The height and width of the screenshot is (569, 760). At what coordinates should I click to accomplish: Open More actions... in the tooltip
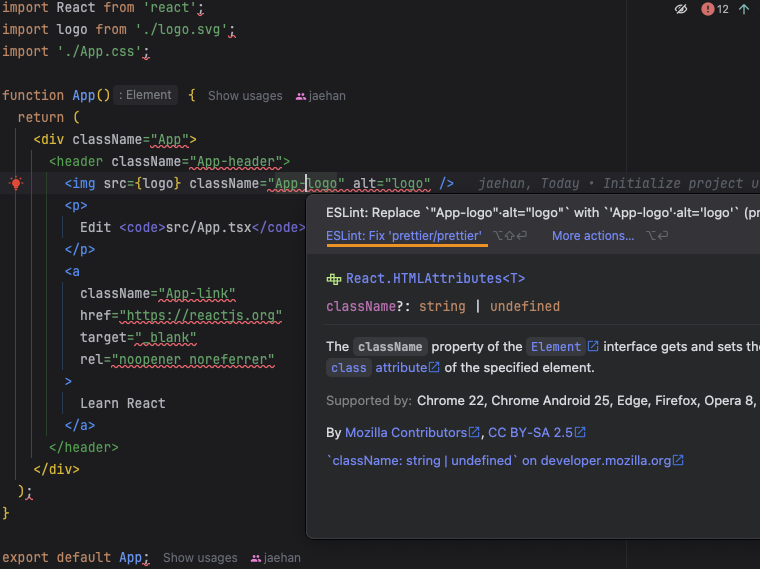point(593,236)
